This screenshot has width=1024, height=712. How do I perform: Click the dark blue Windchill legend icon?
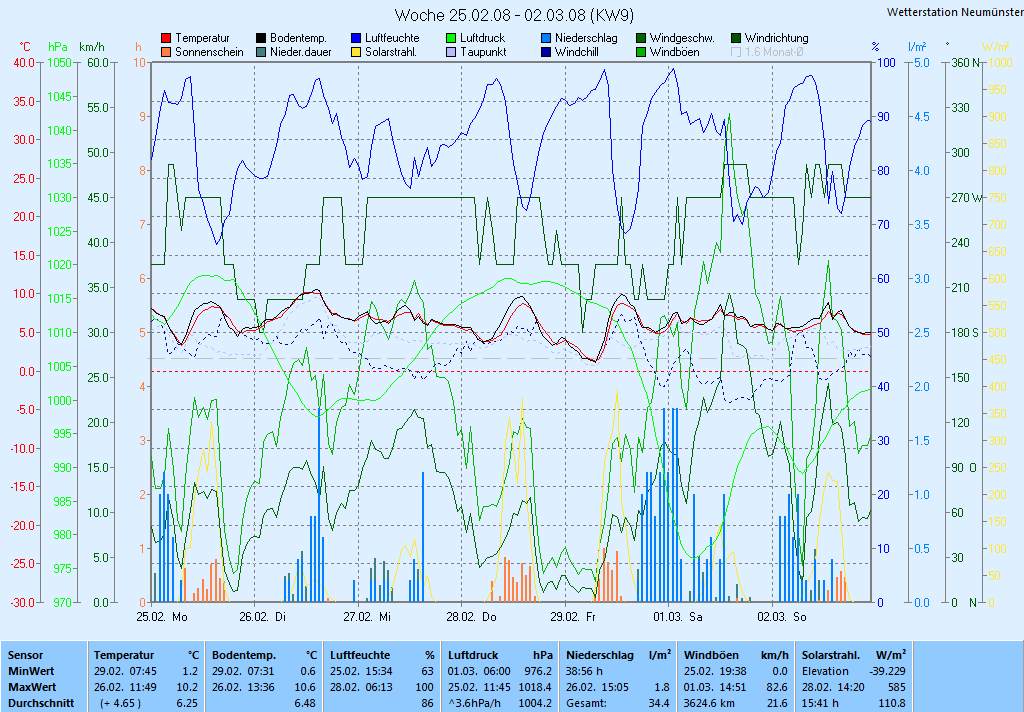(x=546, y=52)
